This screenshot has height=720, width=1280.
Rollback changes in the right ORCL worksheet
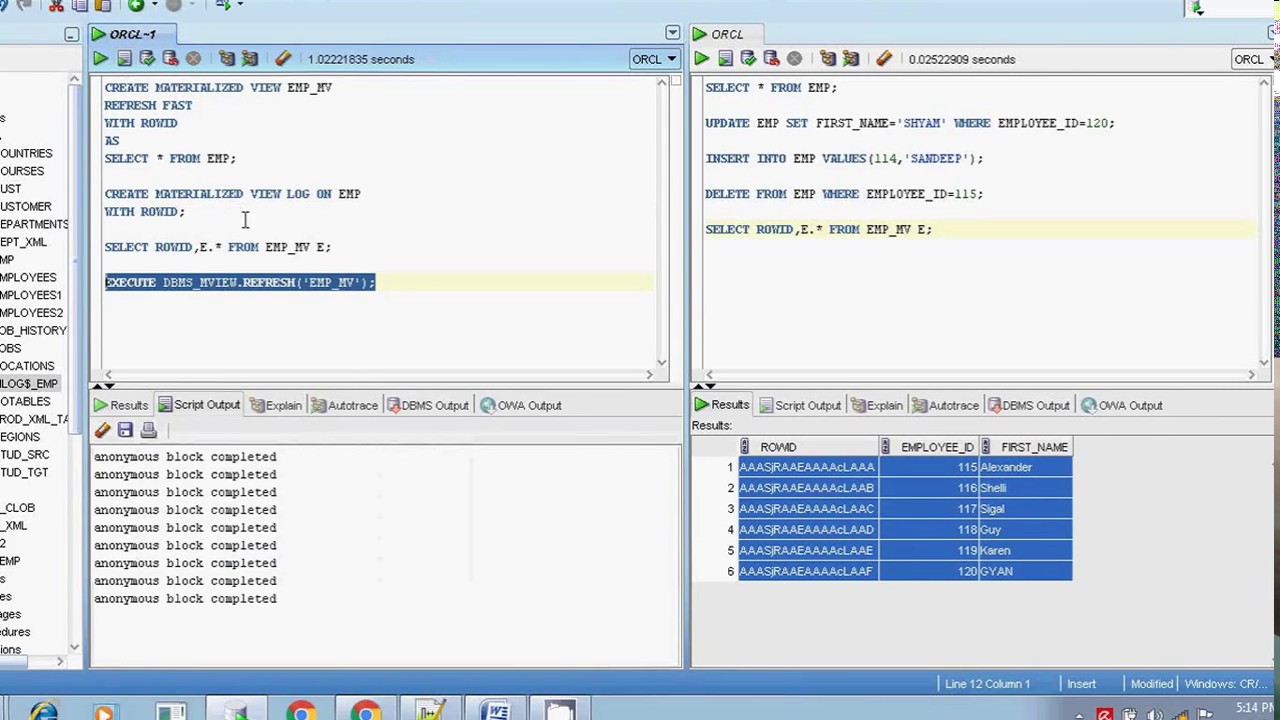tap(771, 59)
